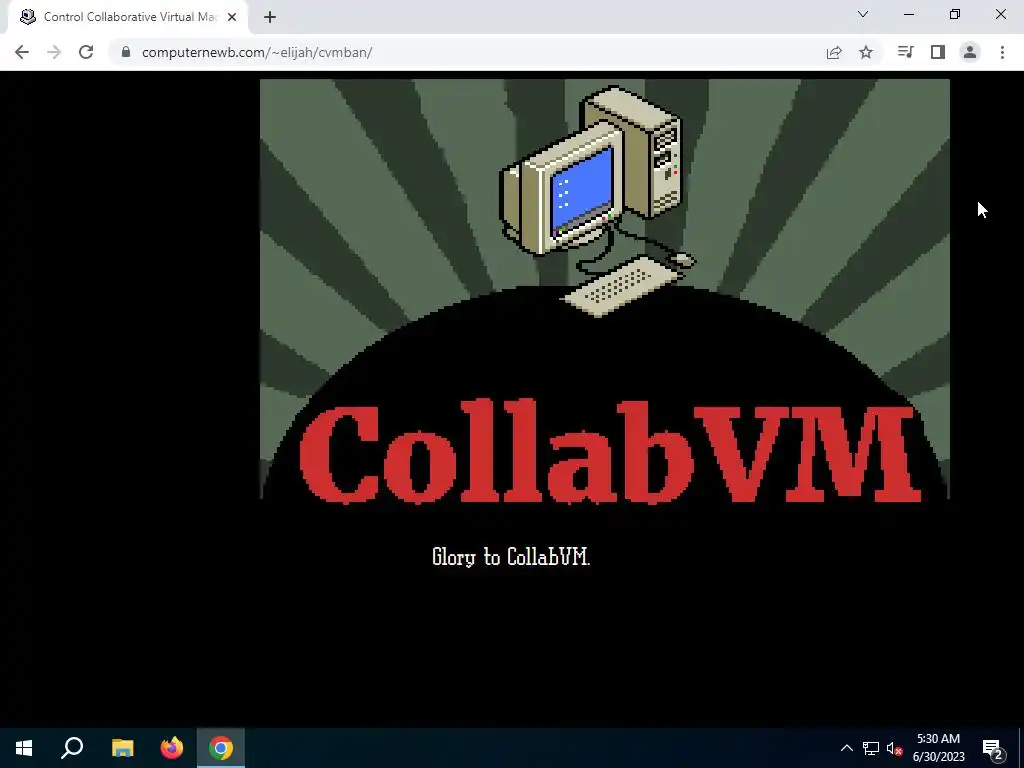Open network status tray icon
Screen dimensions: 1024x768
[x=871, y=748]
